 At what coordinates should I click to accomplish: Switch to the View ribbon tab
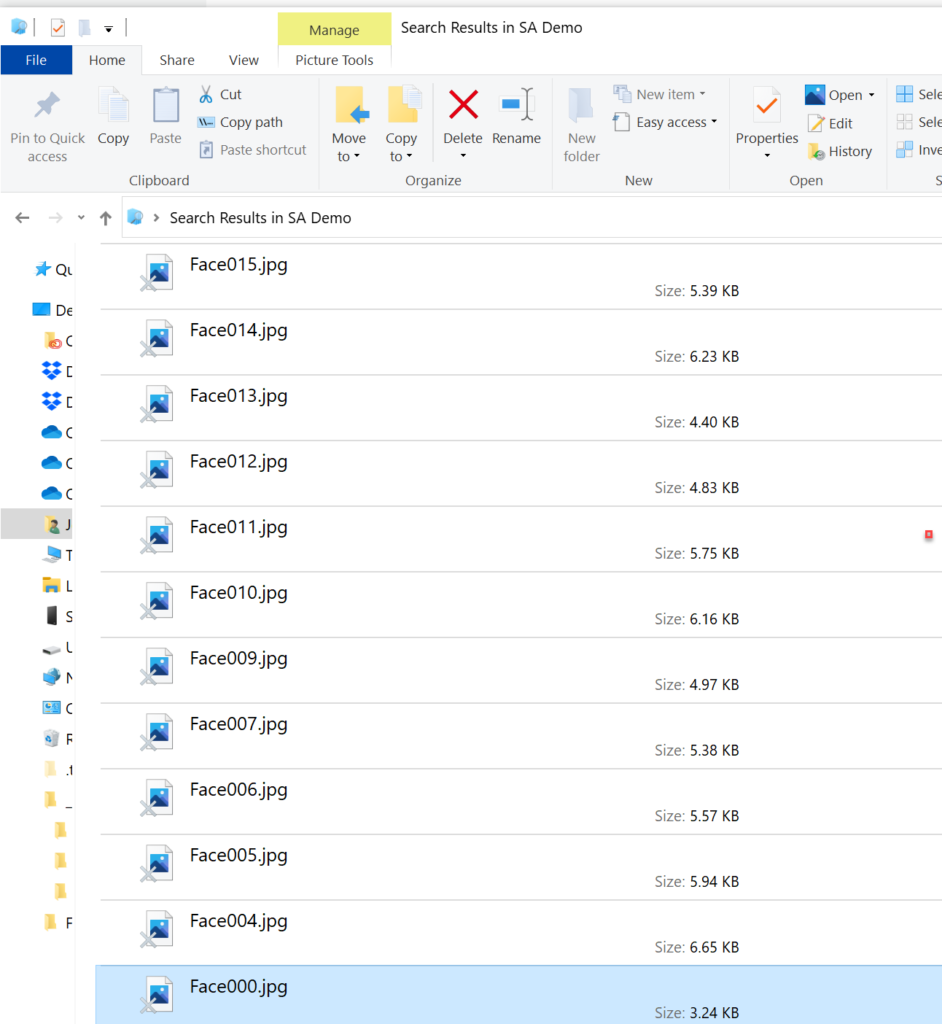(x=244, y=60)
